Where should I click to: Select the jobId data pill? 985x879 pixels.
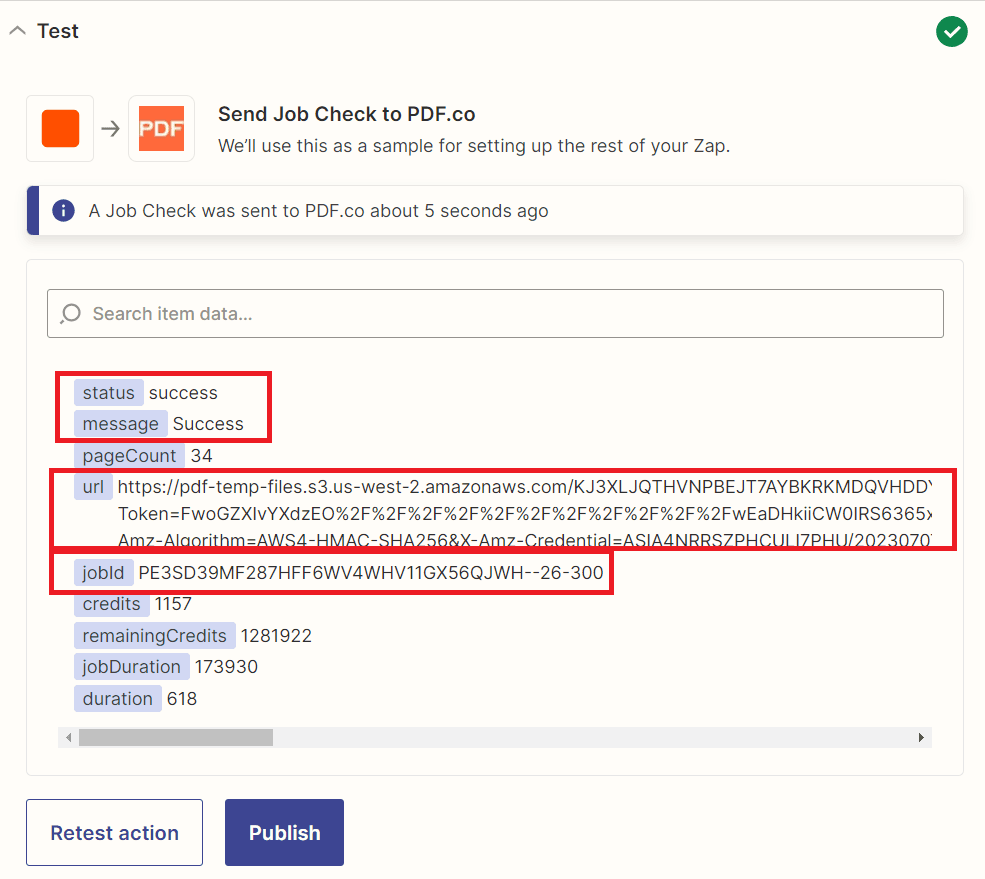[x=103, y=572]
